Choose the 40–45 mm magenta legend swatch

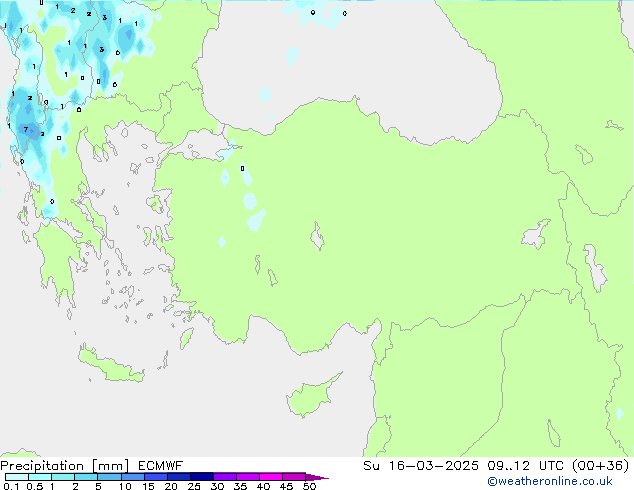[x=271, y=477]
